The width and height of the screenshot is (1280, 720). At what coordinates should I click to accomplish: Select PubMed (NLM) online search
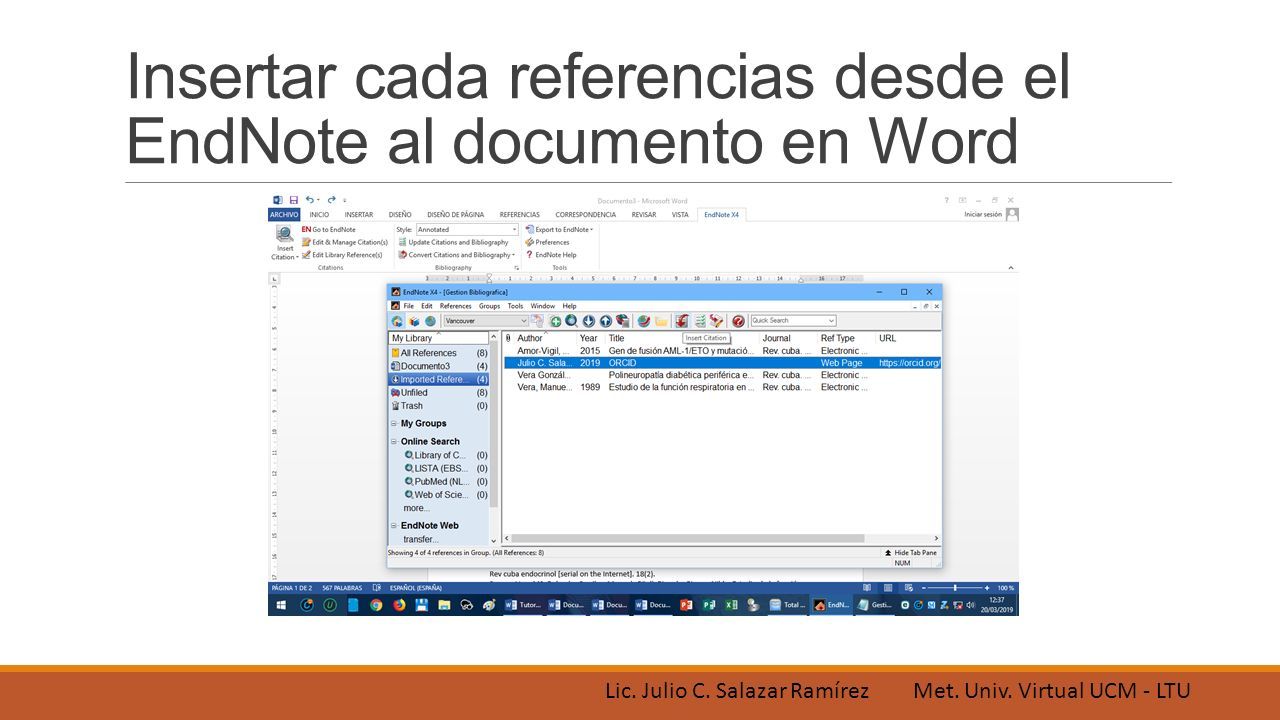pyautogui.click(x=446, y=481)
